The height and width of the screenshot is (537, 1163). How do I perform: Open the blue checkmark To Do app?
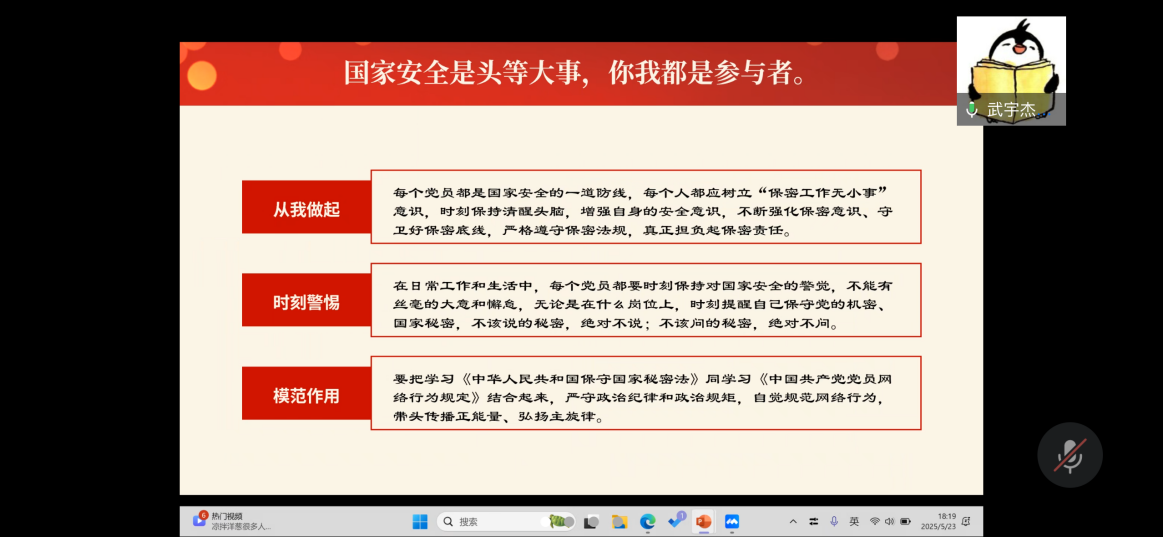point(675,521)
